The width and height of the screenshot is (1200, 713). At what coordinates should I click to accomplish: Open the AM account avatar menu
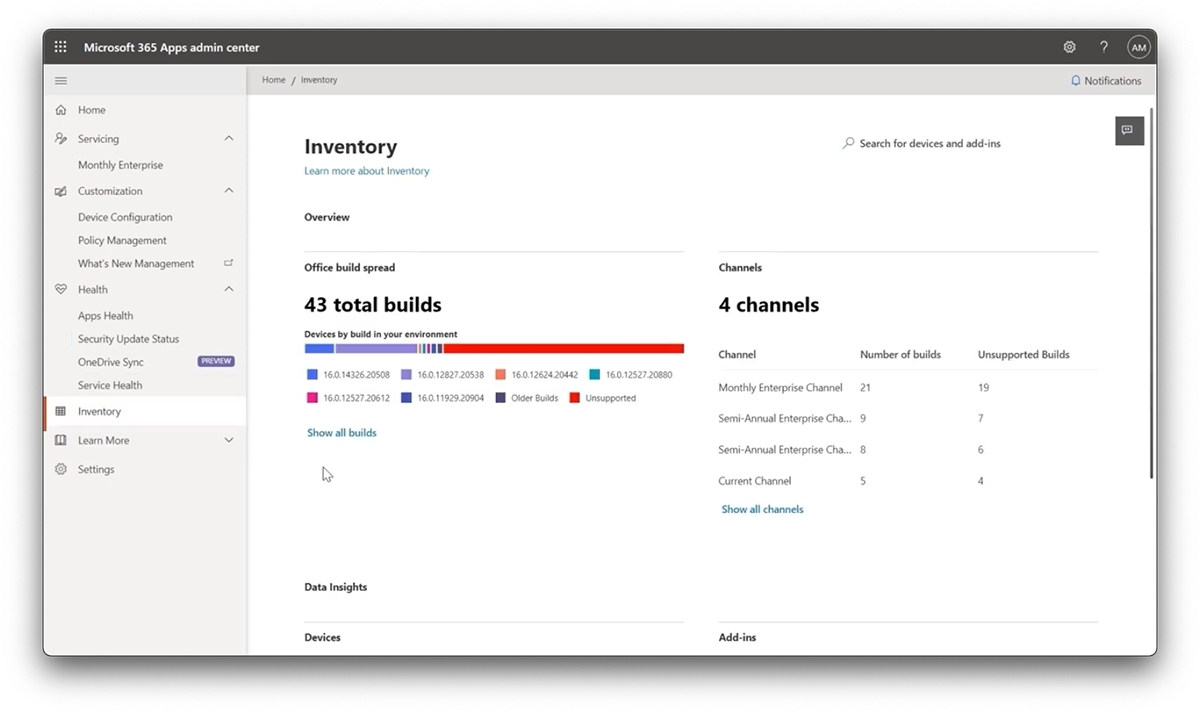[1139, 47]
